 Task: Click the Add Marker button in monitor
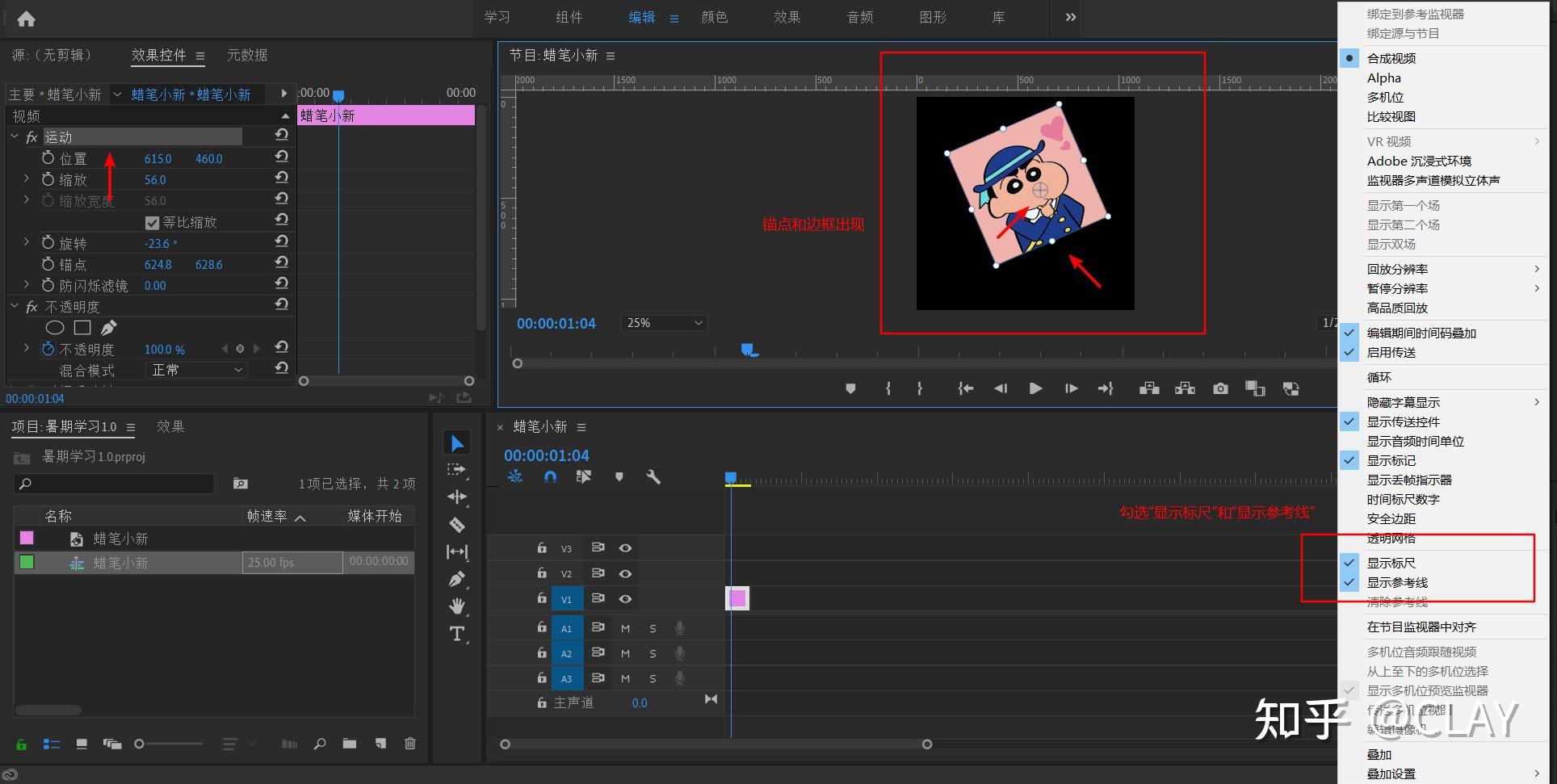850,389
